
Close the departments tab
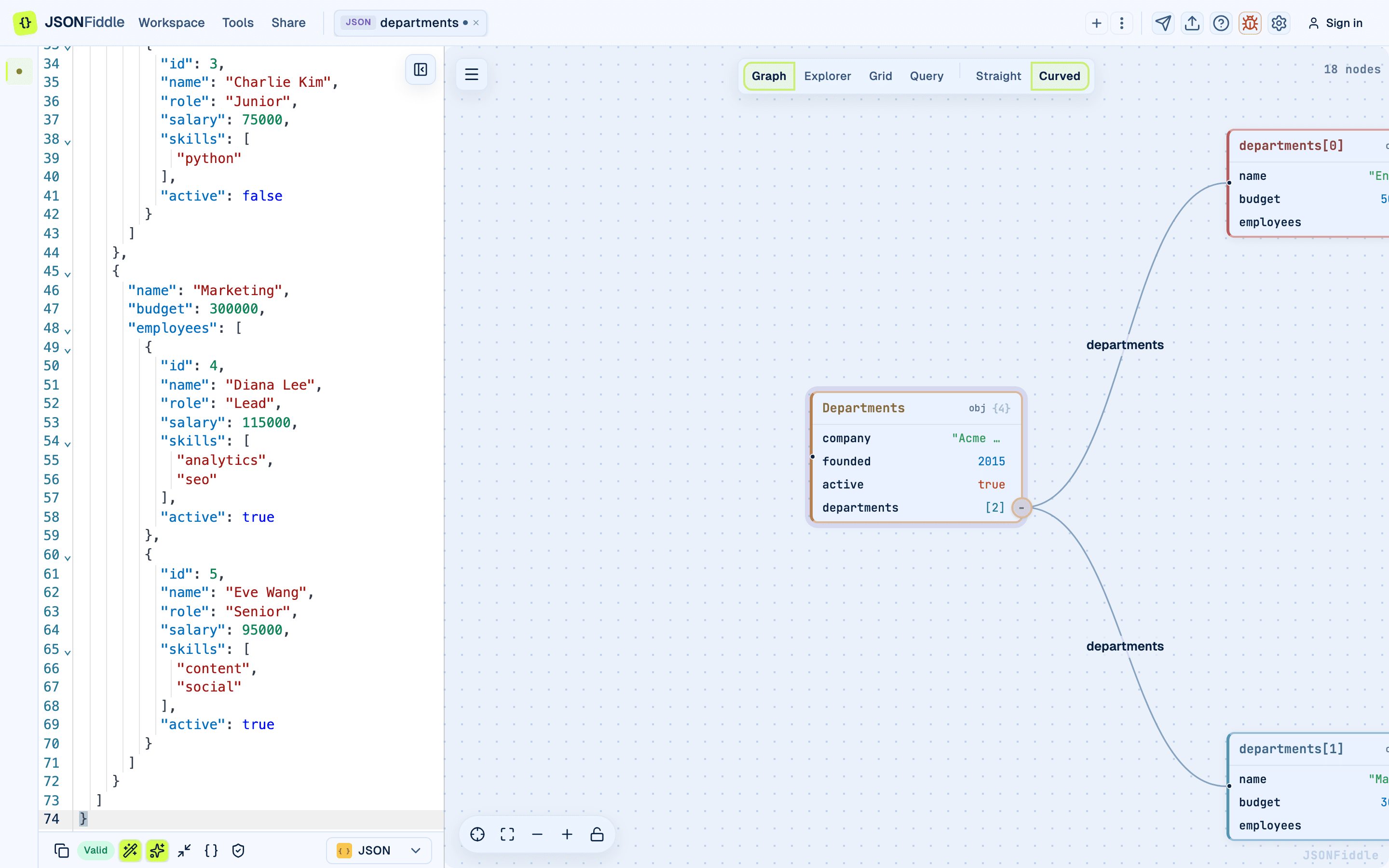click(476, 23)
